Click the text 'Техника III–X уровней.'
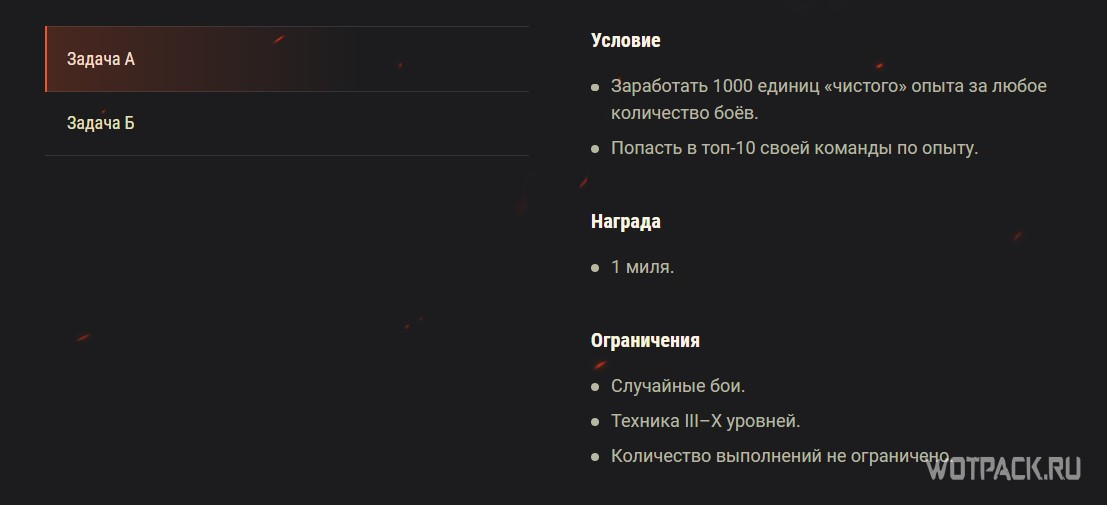Screen dimensions: 1107x505 click(x=705, y=421)
